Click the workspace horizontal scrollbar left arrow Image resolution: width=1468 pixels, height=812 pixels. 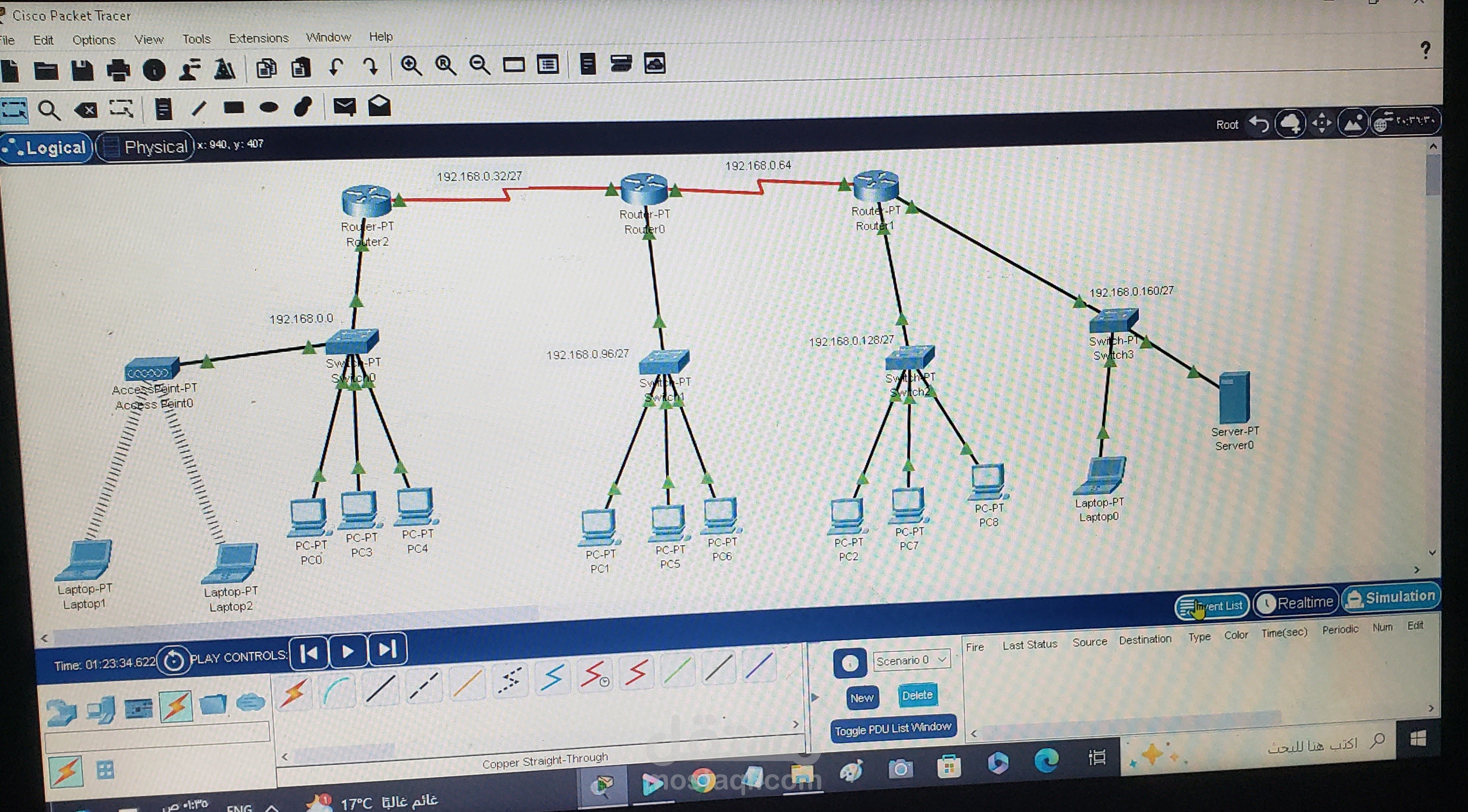[45, 639]
